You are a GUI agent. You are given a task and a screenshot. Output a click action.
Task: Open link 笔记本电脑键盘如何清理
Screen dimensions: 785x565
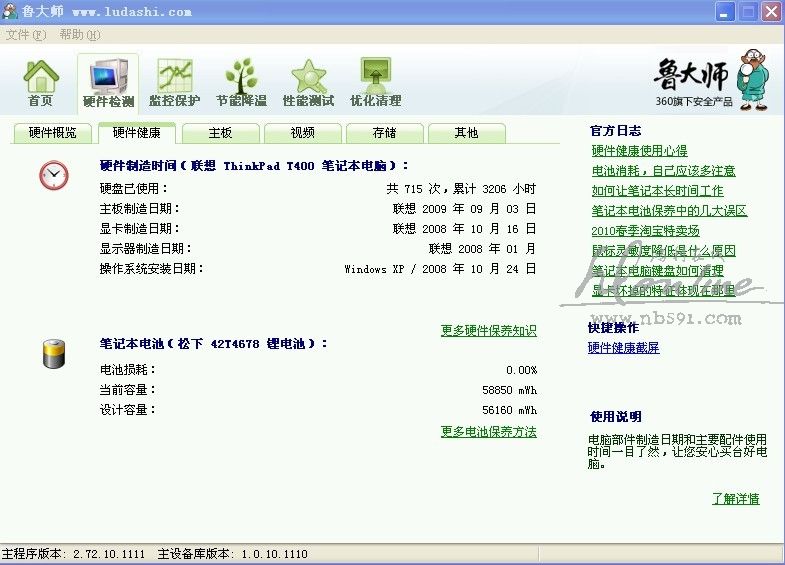(657, 271)
